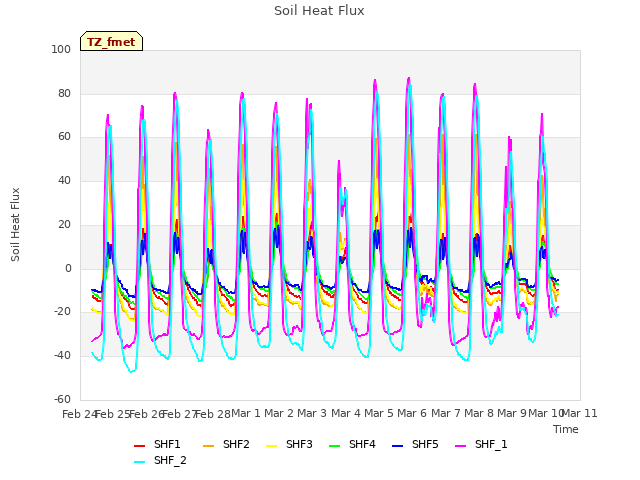Image resolution: width=640 pixels, height=480 pixels.
Task: Click the Mar 3 x-axis date label
Action: click(312, 413)
